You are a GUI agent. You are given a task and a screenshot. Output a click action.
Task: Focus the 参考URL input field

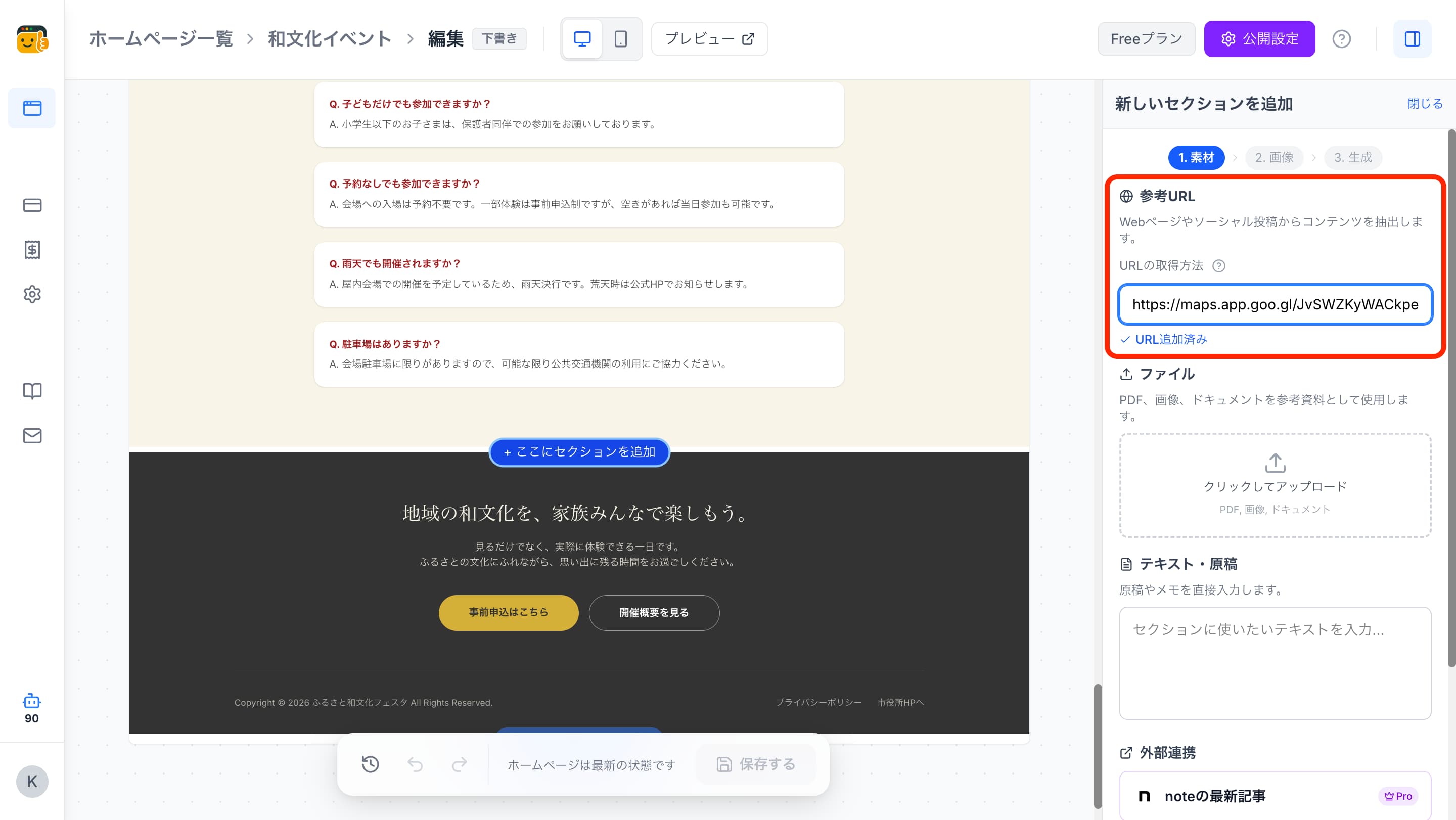[x=1275, y=304]
